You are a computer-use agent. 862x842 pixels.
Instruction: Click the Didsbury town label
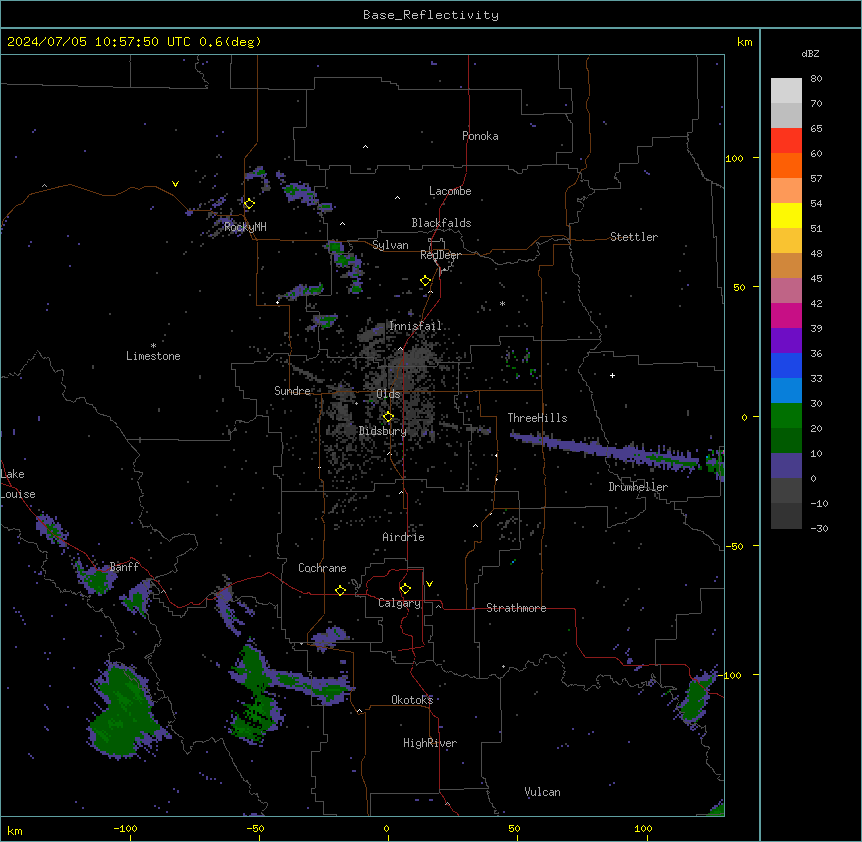click(x=383, y=431)
